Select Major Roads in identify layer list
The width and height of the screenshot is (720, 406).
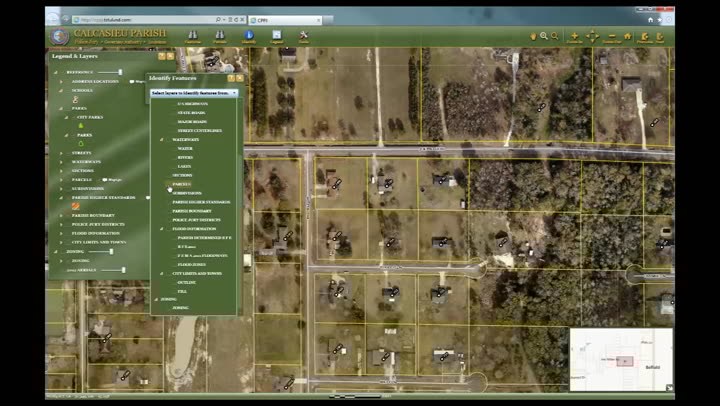(x=192, y=122)
